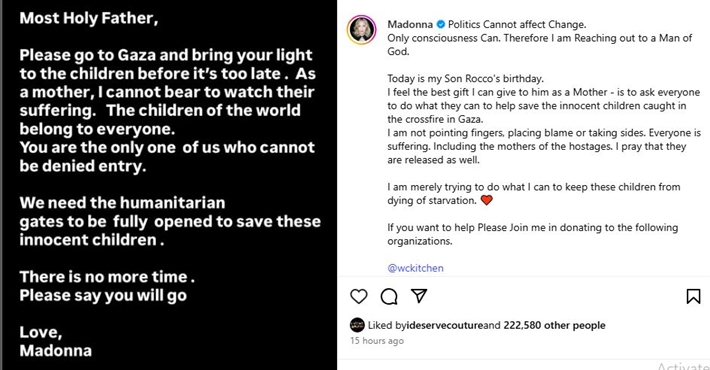Click the 15 hours ago timestamp
This screenshot has height=370, width=710.
click(x=377, y=341)
